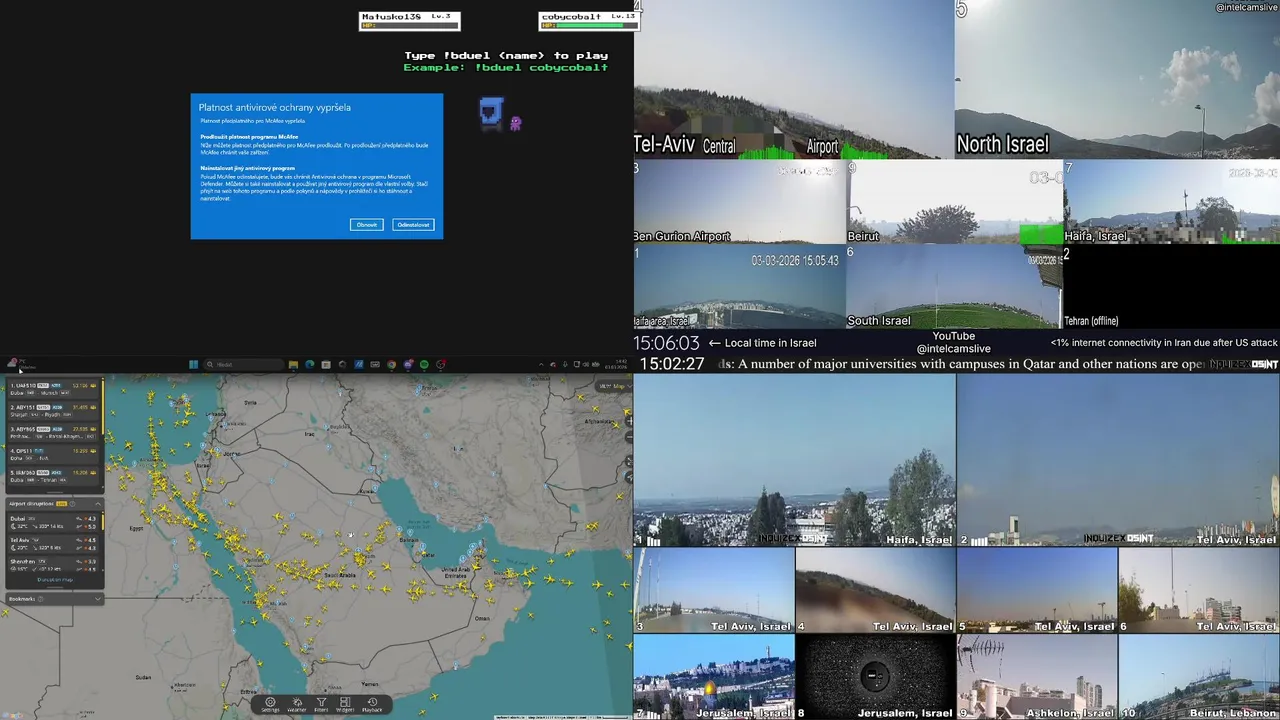Click the cobycobalt player health bar
The image size is (1280, 720).
click(x=588, y=25)
